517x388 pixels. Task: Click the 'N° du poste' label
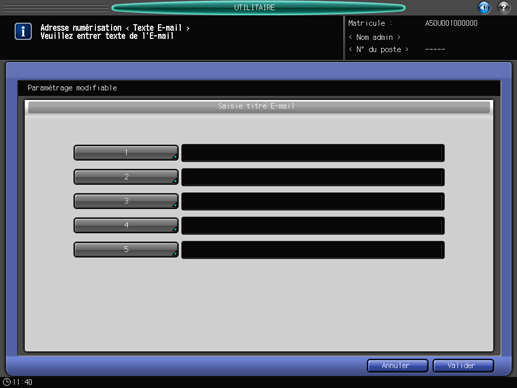coord(378,50)
